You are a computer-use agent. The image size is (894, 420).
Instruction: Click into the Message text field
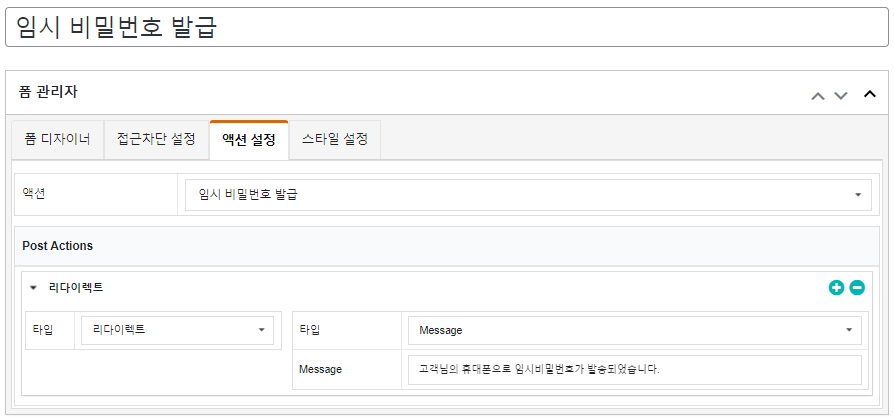(x=635, y=370)
